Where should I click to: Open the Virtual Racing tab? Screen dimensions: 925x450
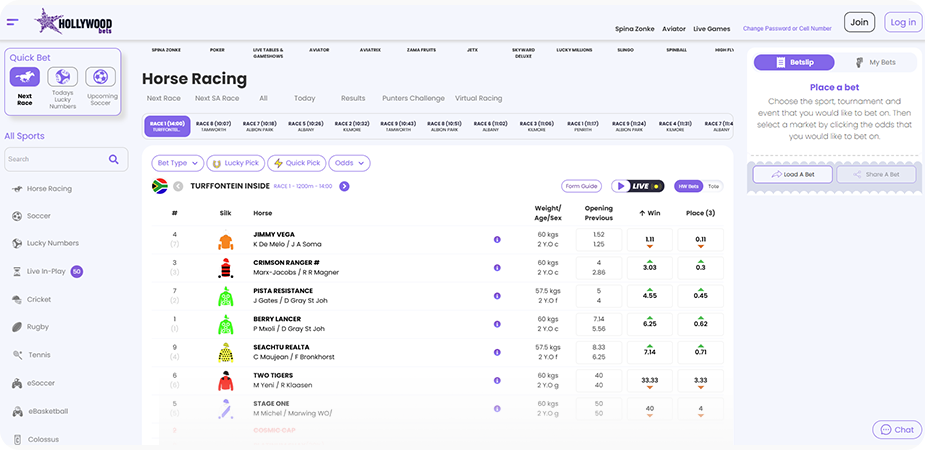[478, 98]
